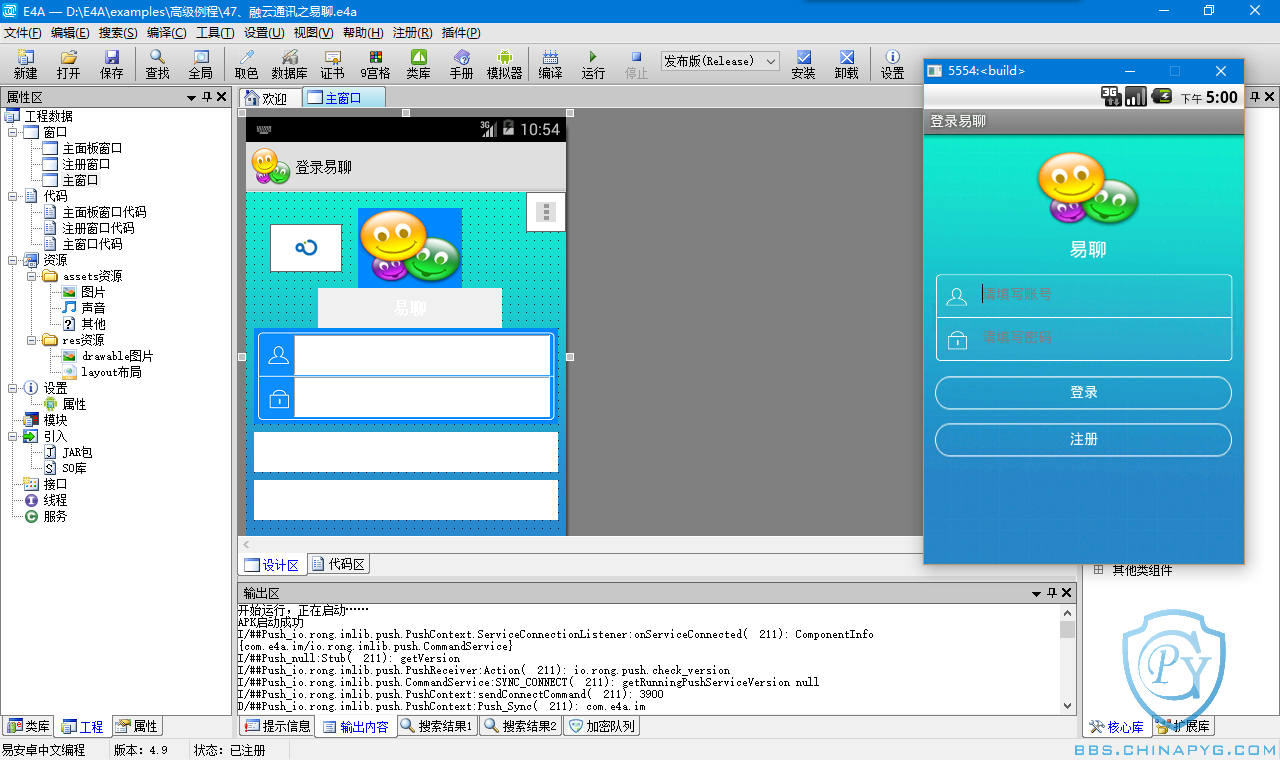Open the 视图(V) menu

pyautogui.click(x=313, y=33)
